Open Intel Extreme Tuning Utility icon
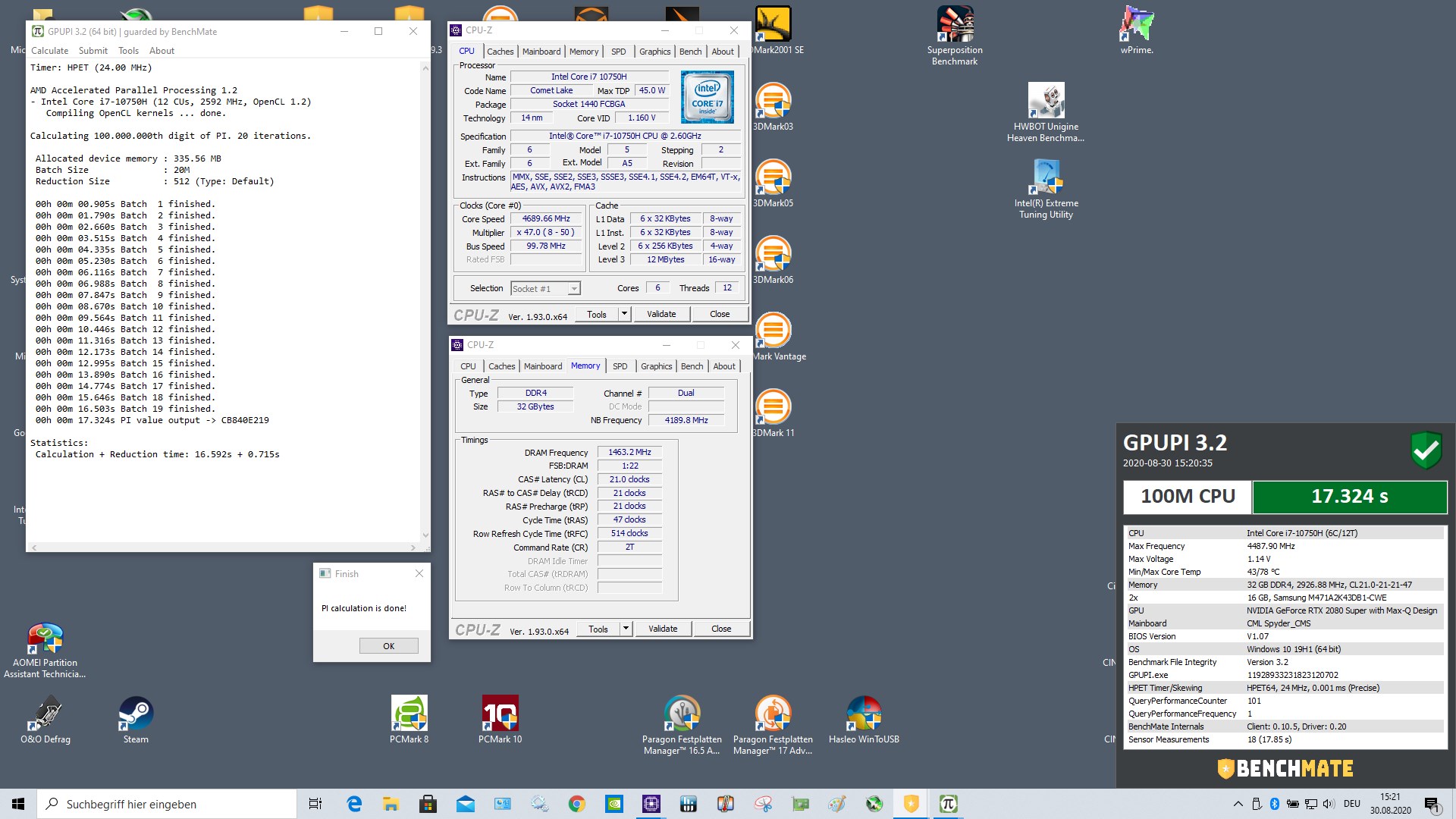1456x819 pixels. (x=1046, y=189)
